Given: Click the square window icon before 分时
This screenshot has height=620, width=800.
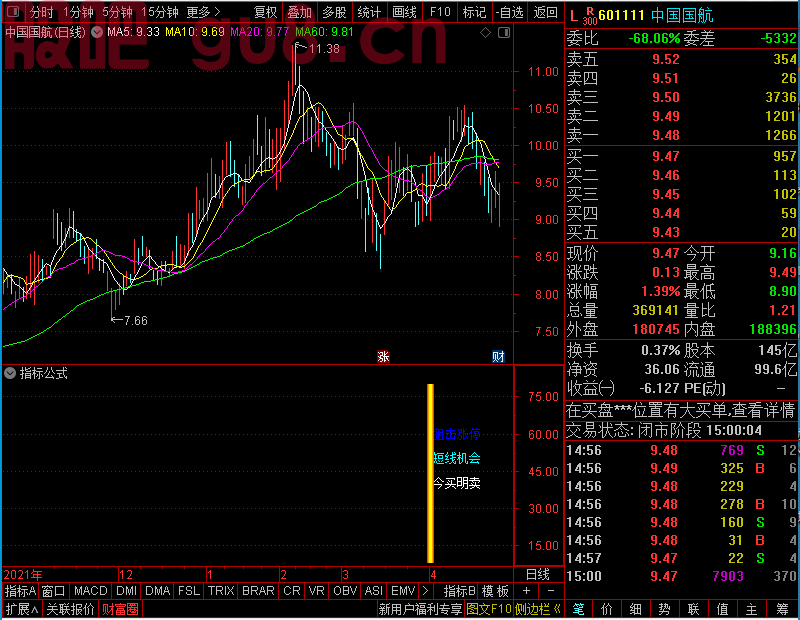Looking at the screenshot, I should [x=14, y=11].
